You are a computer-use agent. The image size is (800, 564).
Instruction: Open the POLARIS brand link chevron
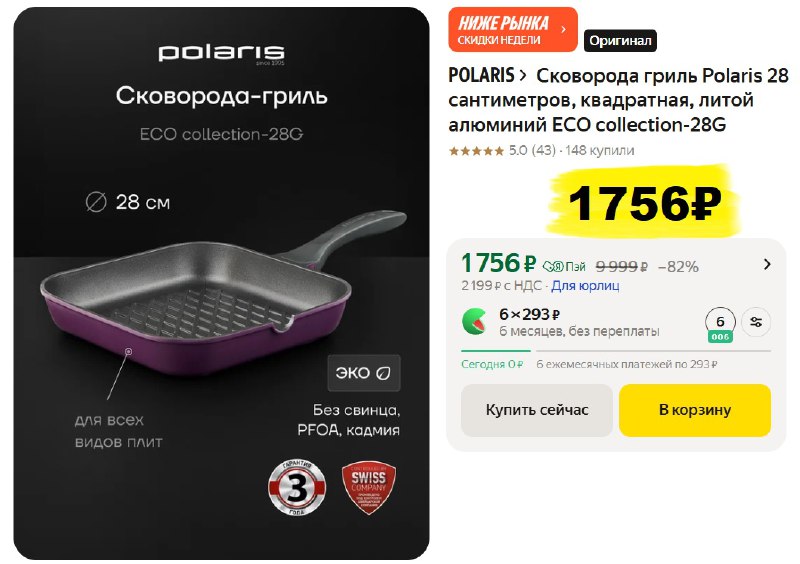(522, 76)
